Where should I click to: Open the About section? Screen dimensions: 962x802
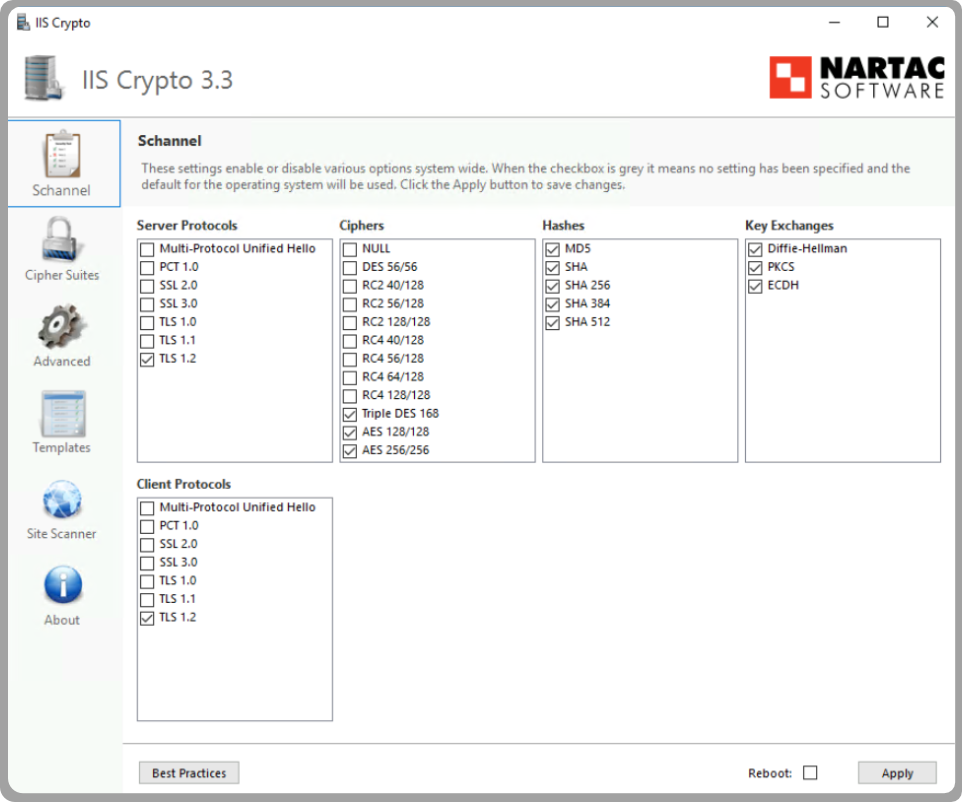pos(61,595)
